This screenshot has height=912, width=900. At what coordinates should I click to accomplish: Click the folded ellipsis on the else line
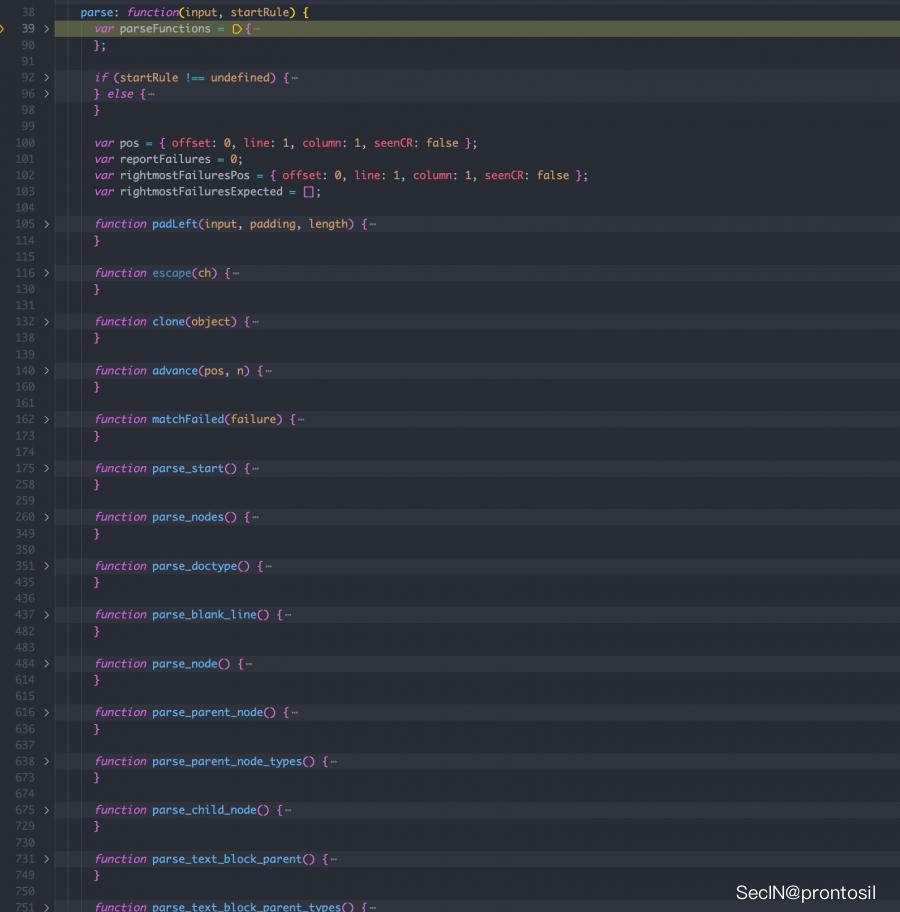151,94
